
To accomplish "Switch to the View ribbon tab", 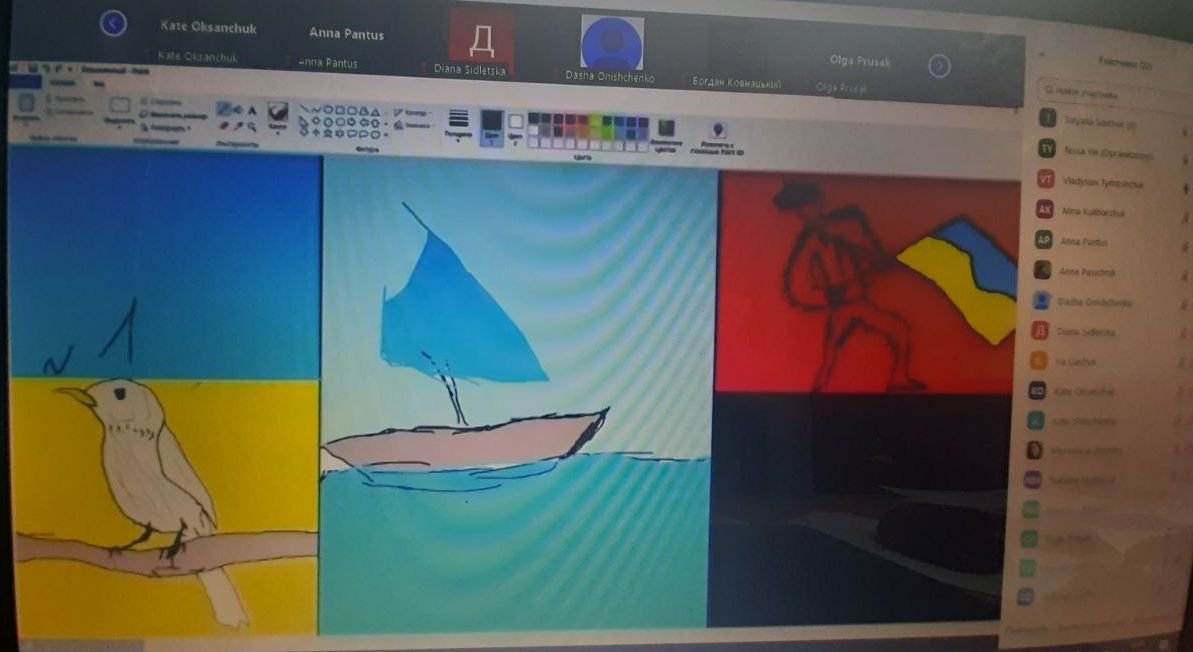I will click(99, 84).
